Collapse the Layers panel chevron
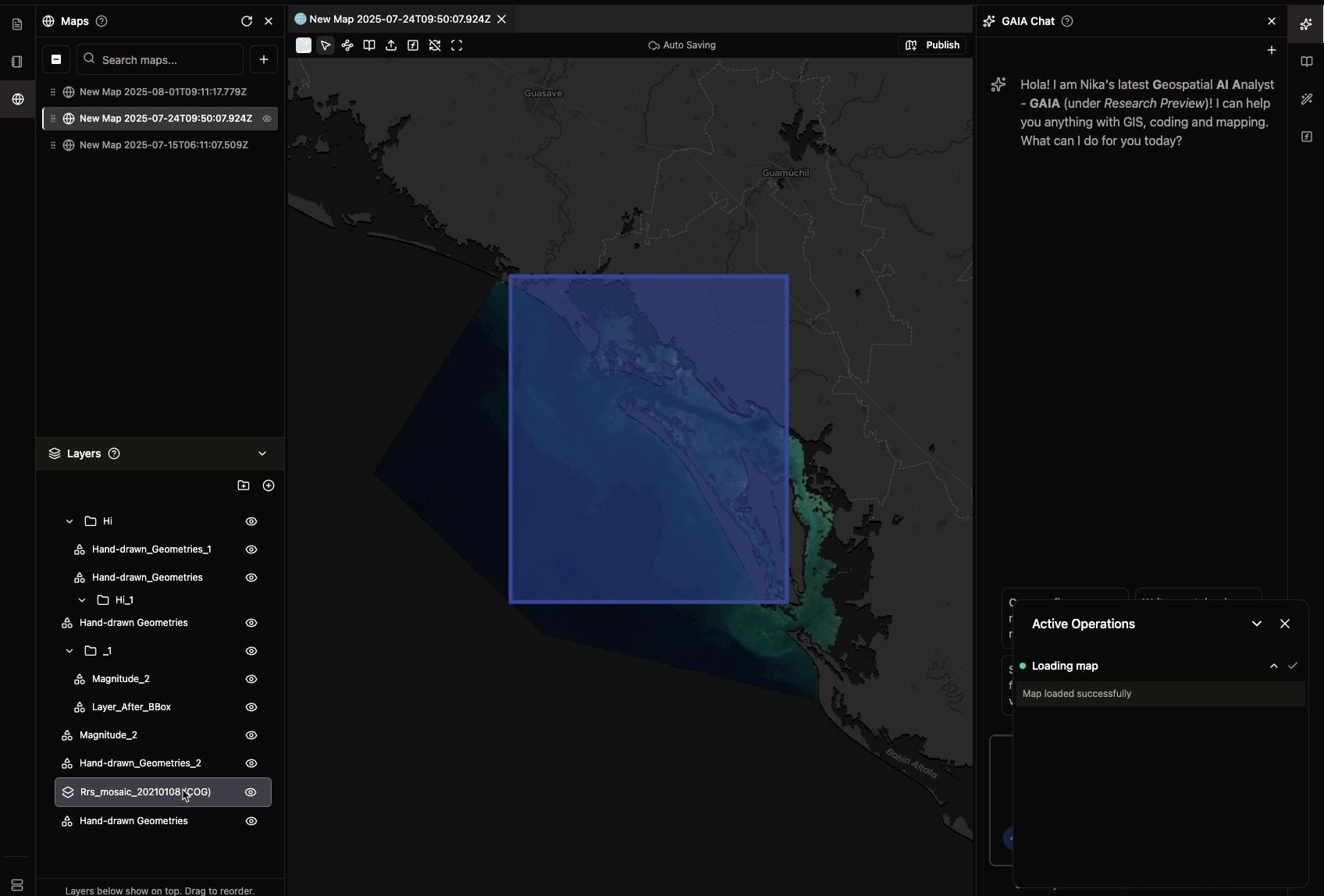1324x896 pixels. 262,453
